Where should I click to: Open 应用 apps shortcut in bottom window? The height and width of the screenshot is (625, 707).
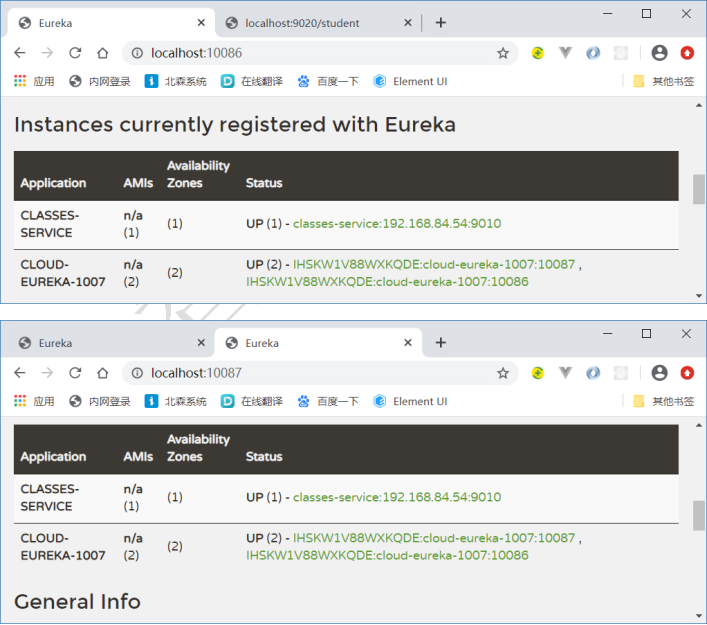click(34, 401)
